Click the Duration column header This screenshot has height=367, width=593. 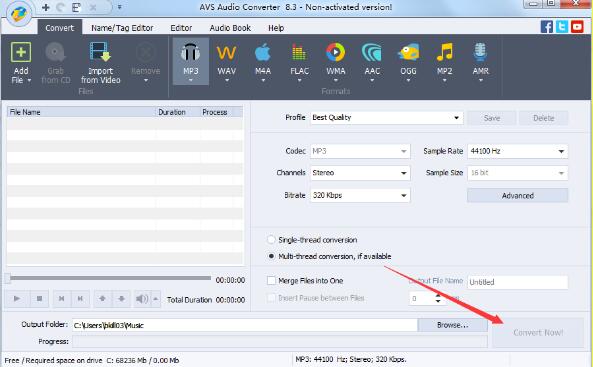[178, 112]
